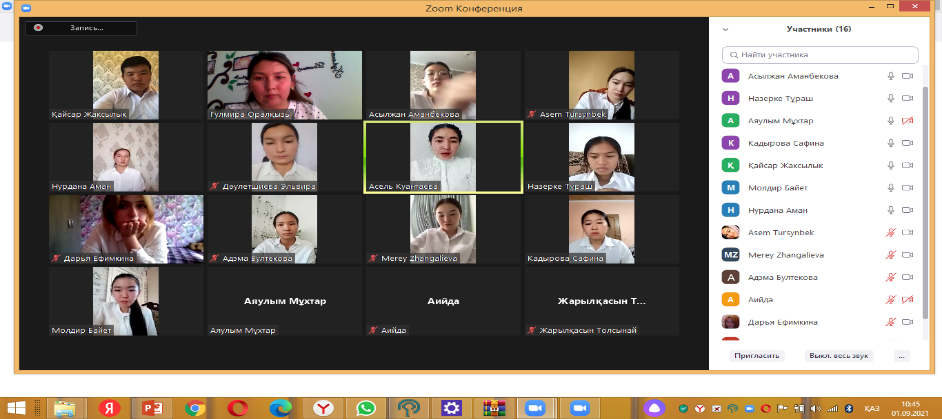
Task: Collapse the Участники panel chevron
Action: coord(725,30)
